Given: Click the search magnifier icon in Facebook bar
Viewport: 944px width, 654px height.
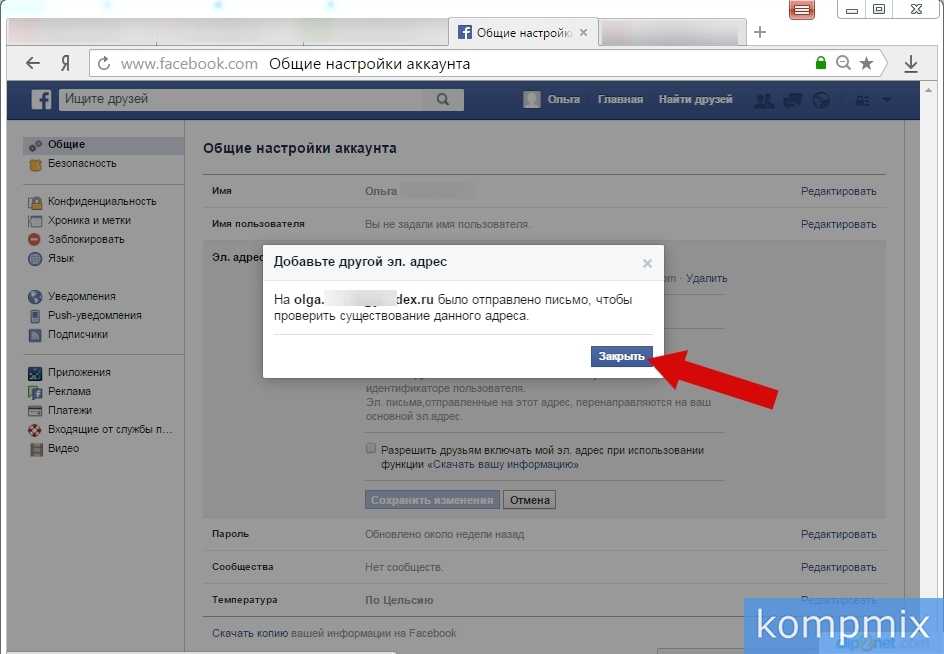Looking at the screenshot, I should point(443,100).
